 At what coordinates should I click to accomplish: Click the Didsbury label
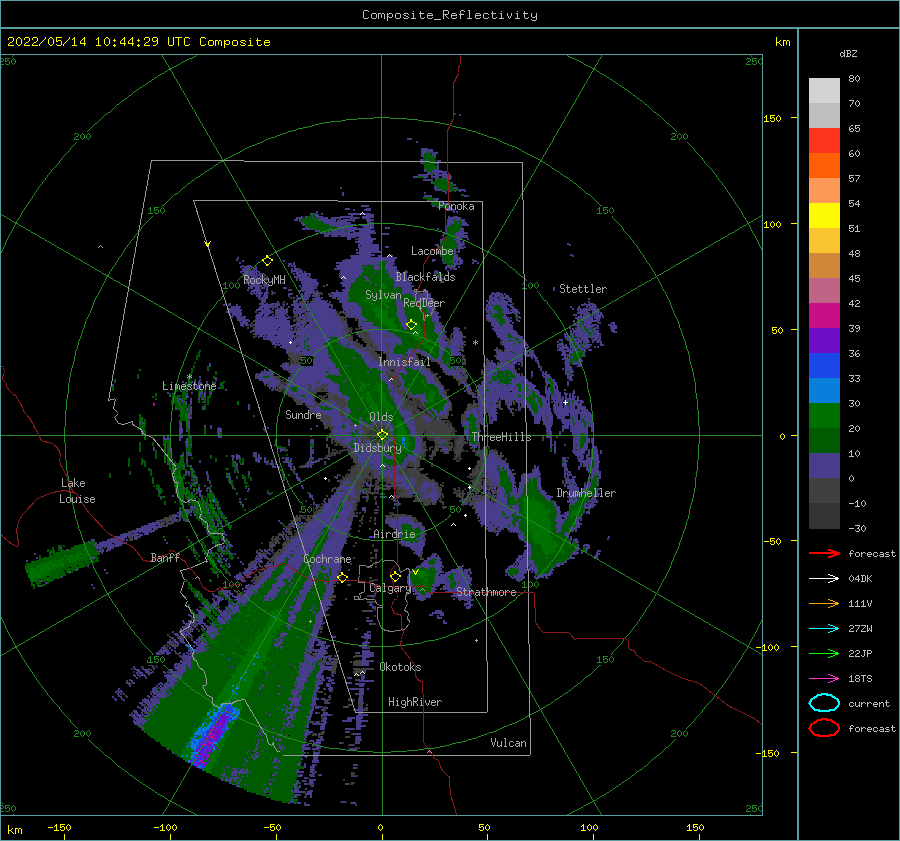(377, 448)
